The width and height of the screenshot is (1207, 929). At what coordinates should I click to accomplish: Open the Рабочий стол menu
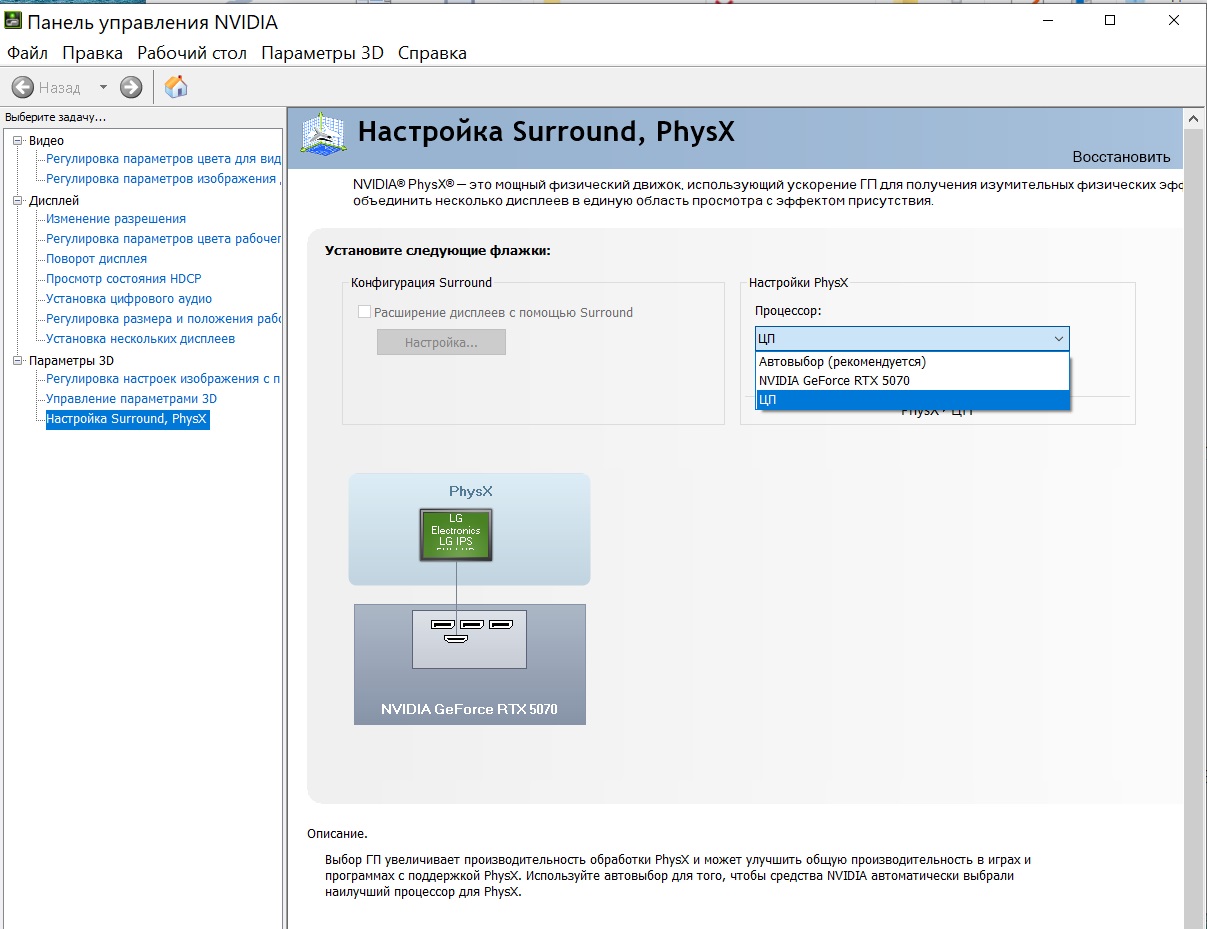(192, 53)
